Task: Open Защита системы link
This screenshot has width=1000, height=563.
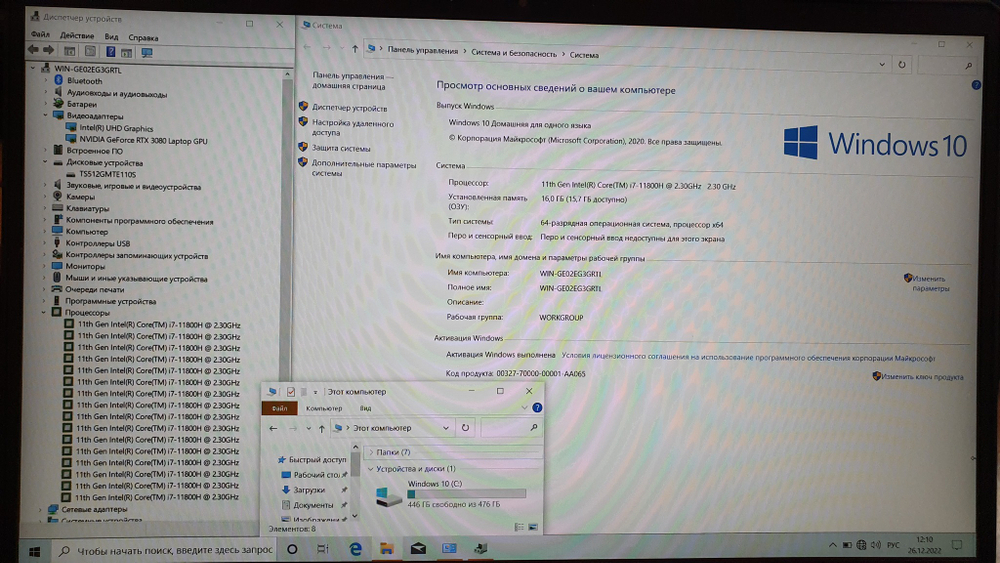Action: coord(341,148)
